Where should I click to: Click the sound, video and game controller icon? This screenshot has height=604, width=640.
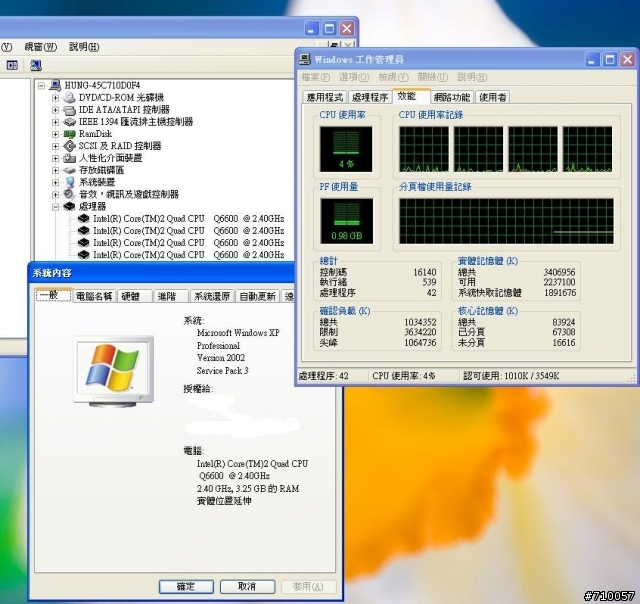tap(69, 194)
